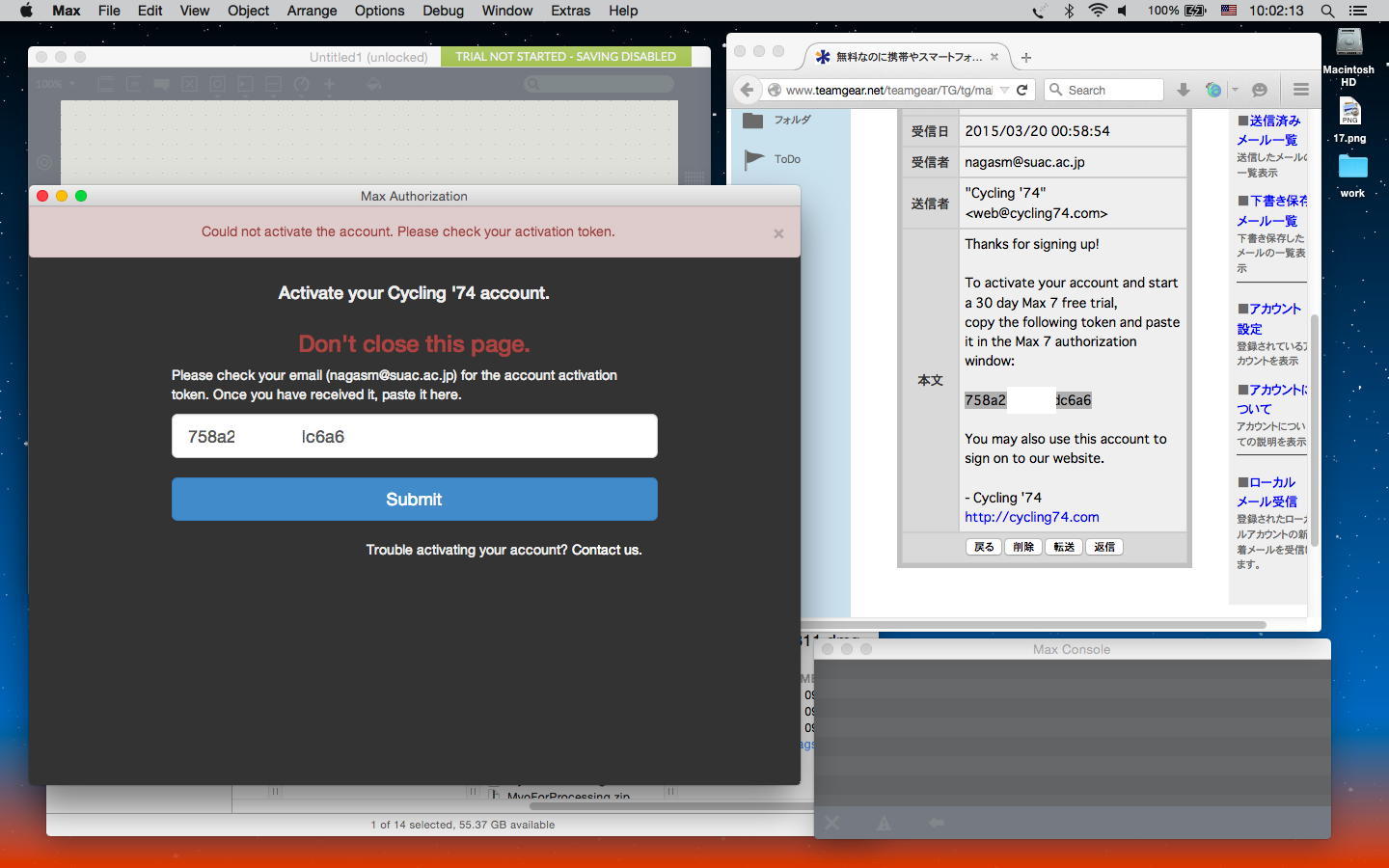Click the 戻る button under the email

(983, 547)
